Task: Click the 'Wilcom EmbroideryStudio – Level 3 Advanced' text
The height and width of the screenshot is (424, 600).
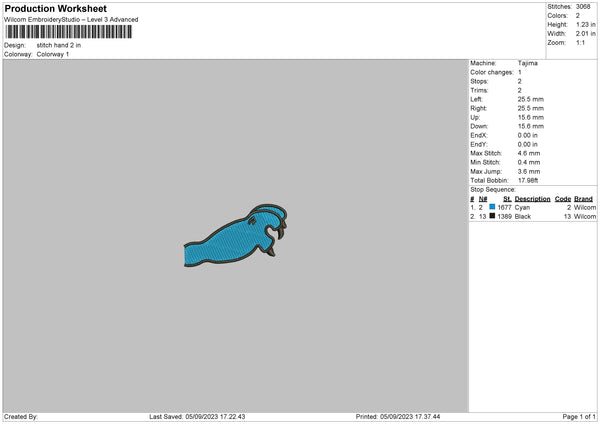Action: [x=71, y=20]
